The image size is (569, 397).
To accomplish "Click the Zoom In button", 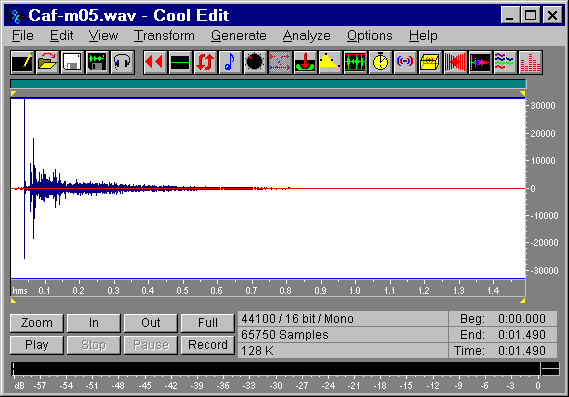I will click(94, 323).
